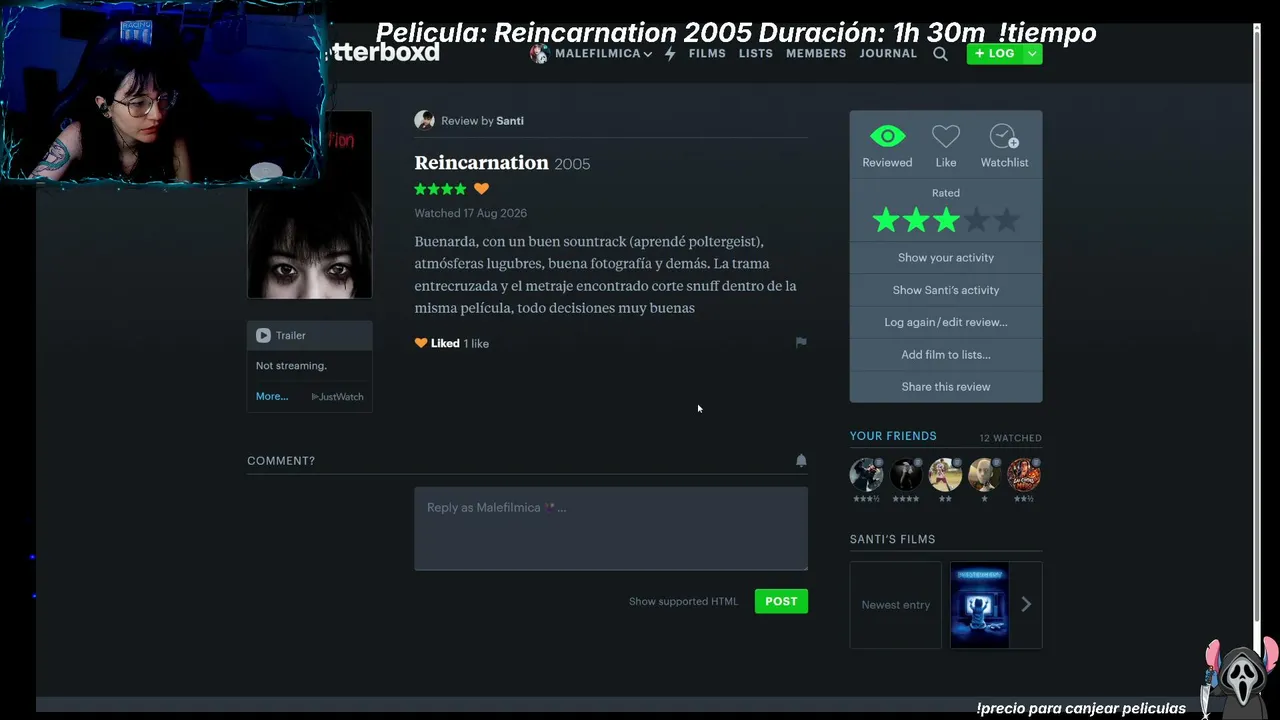Open the 12 Watched link

(1010, 438)
